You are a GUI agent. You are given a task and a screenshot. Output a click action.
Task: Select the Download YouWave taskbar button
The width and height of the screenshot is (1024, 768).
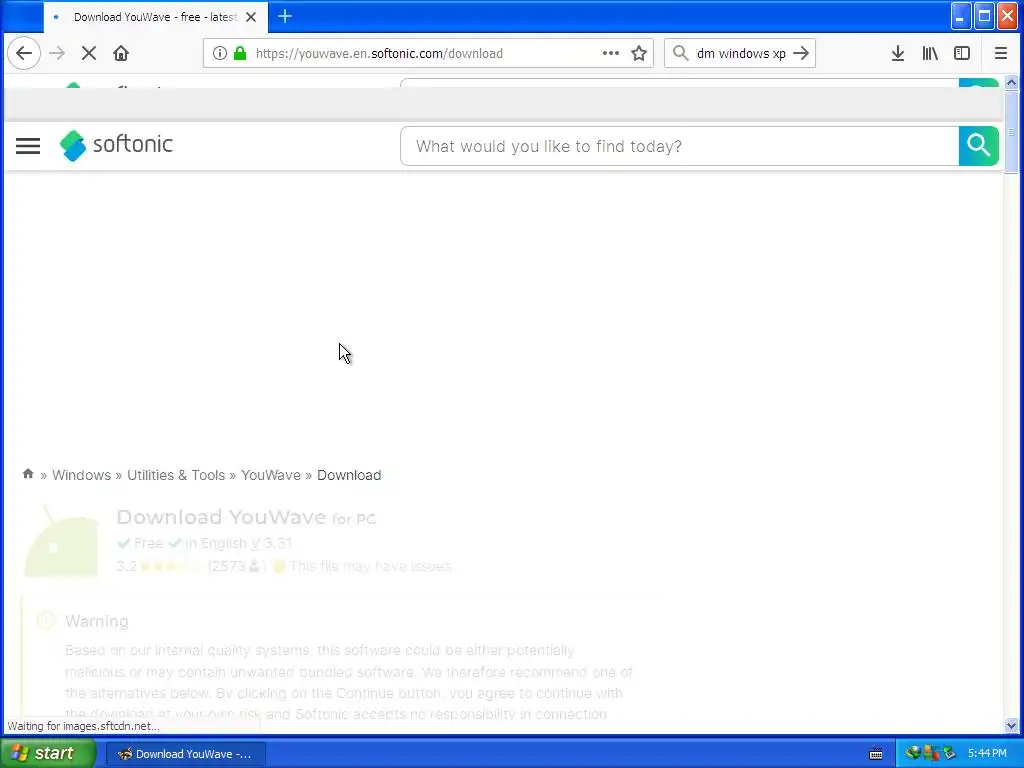[185, 754]
